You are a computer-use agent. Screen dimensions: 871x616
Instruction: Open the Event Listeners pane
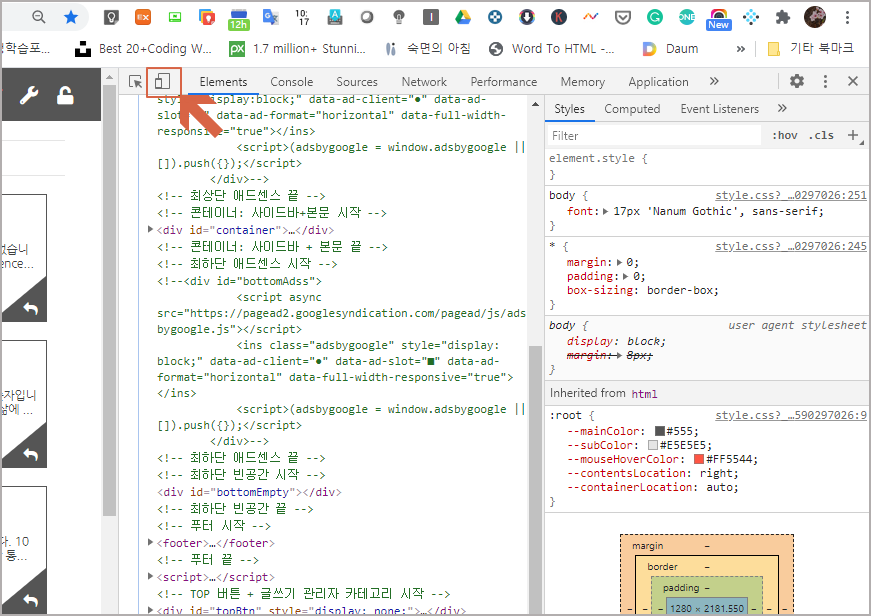coord(719,109)
